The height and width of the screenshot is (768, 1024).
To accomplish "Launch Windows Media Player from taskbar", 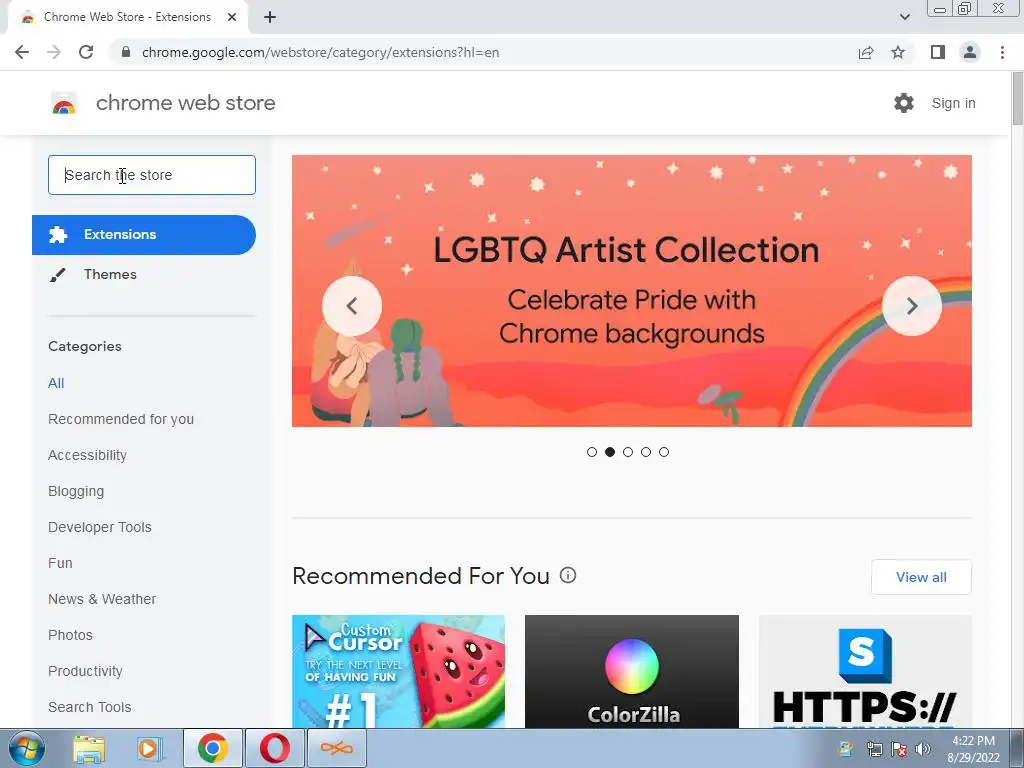I will [148, 748].
